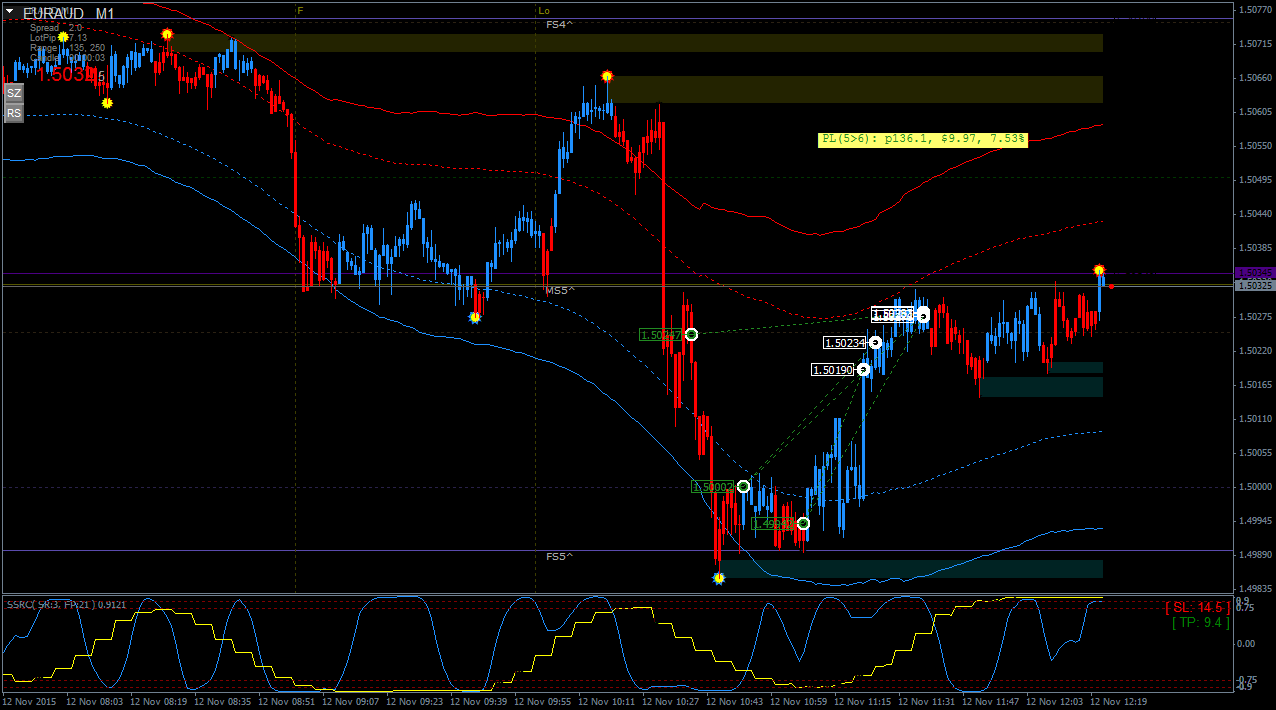Click the sun marker below the red 1.5034 price

point(107,102)
